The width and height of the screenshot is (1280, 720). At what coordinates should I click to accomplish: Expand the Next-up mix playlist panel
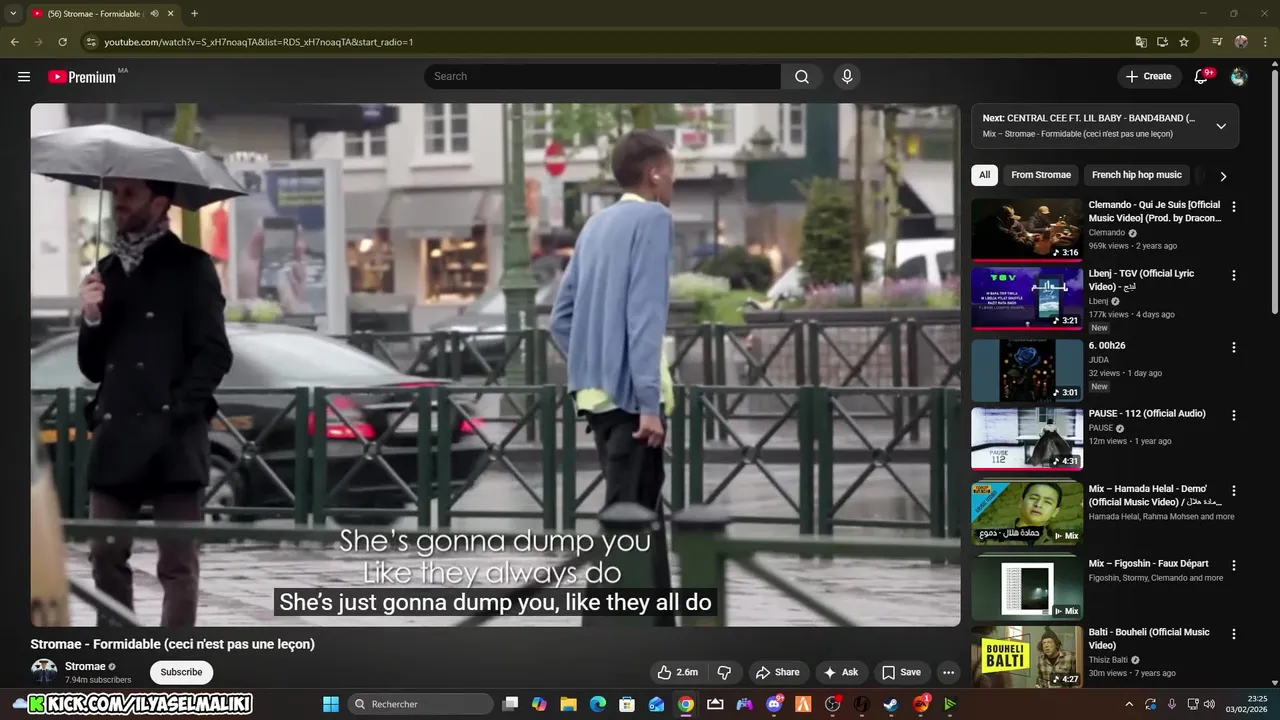[x=1221, y=126]
